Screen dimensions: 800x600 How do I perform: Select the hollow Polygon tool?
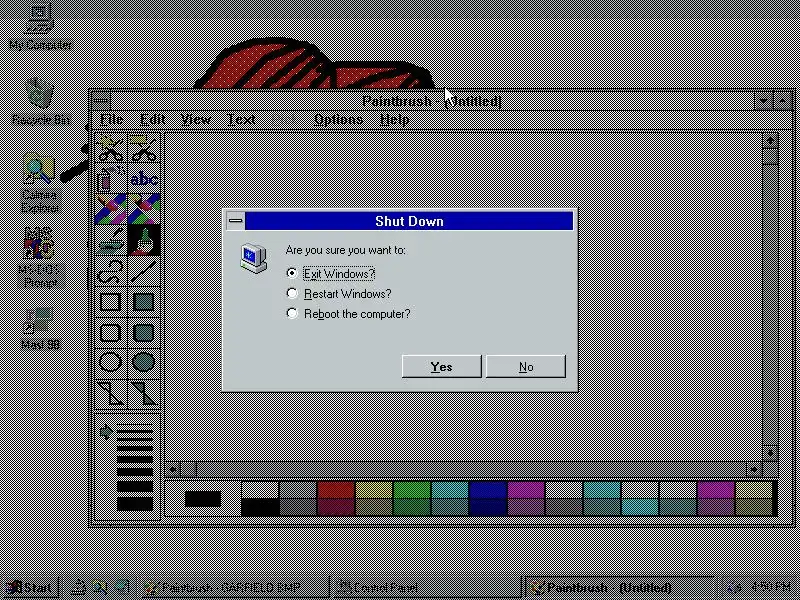[x=111, y=393]
